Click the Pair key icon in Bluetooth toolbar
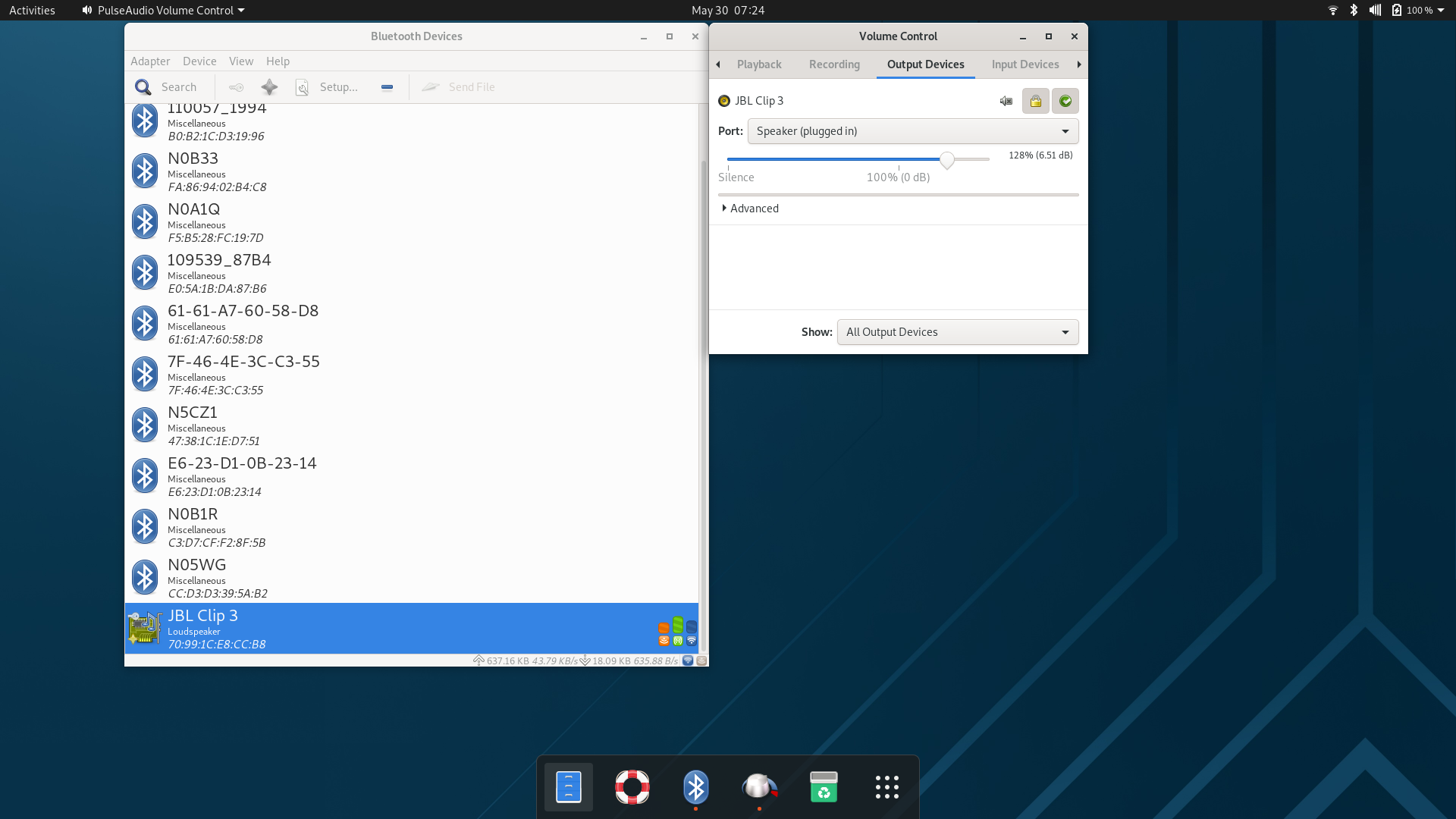 tap(237, 87)
